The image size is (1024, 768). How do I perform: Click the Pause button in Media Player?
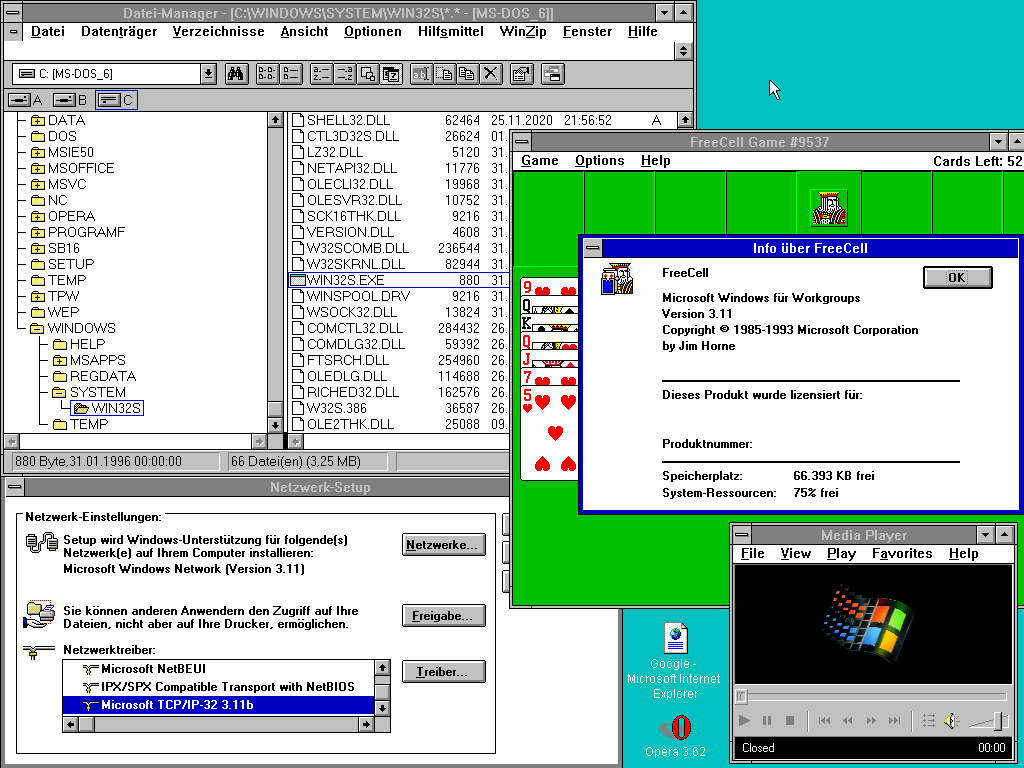767,720
